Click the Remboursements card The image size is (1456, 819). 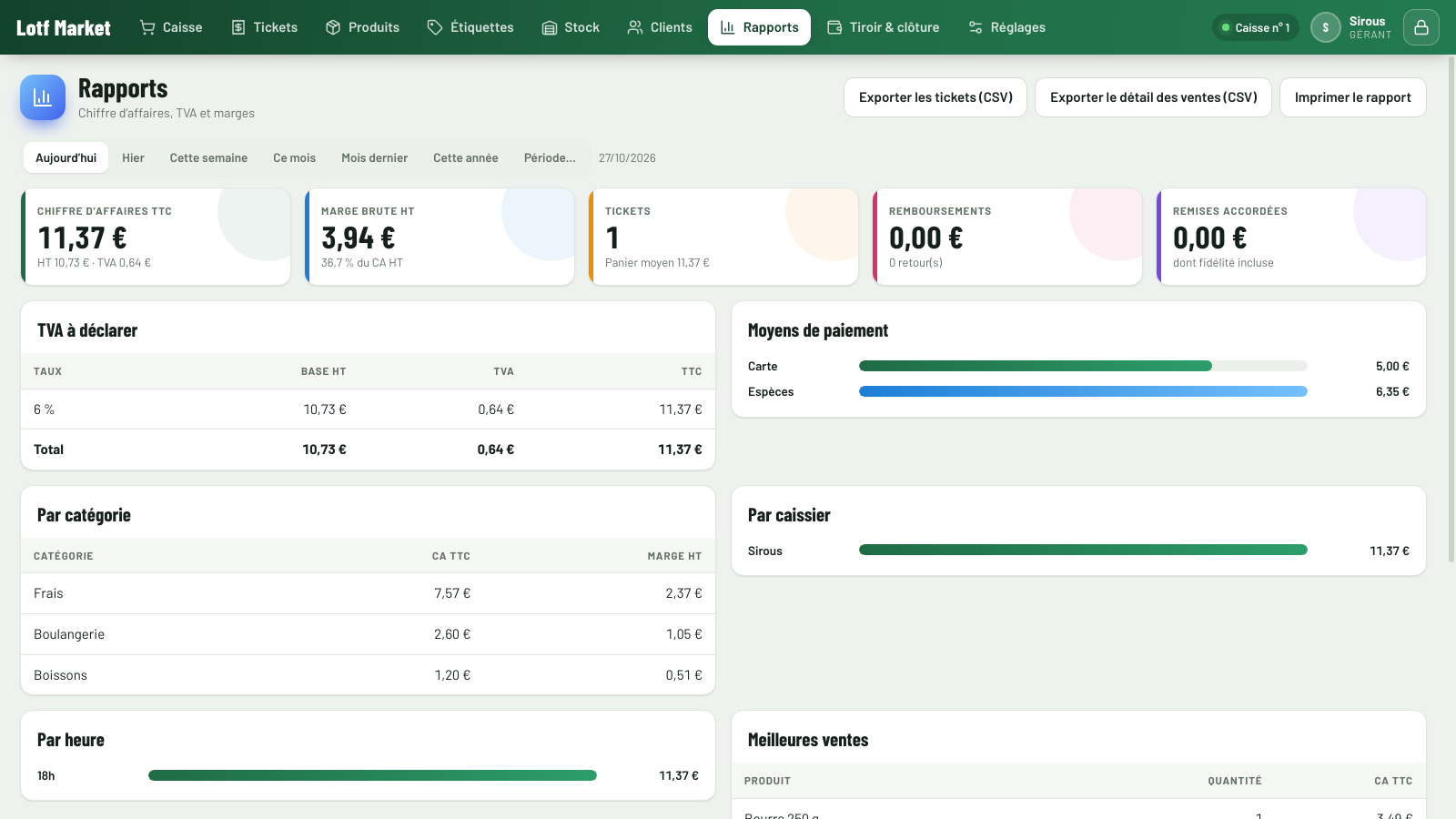tap(1007, 237)
